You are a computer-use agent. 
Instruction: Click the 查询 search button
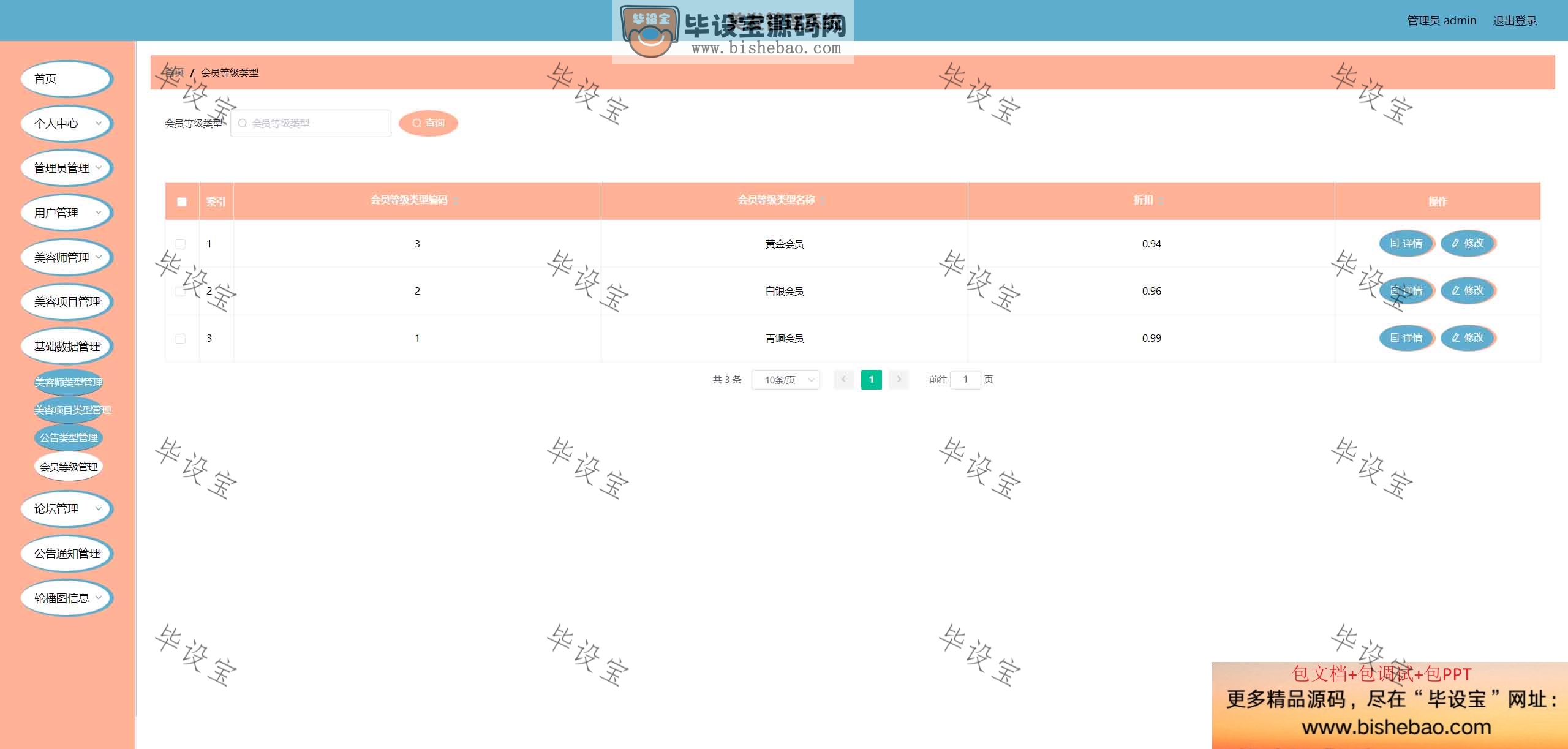(428, 123)
